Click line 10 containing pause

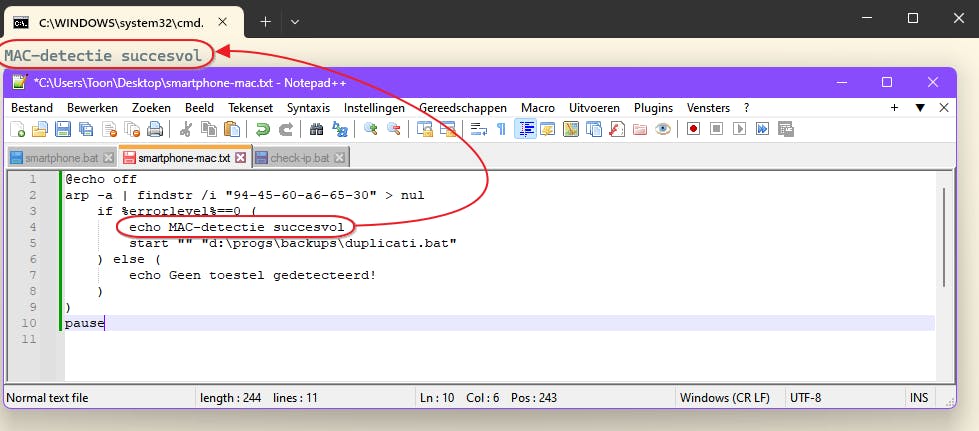pos(499,323)
